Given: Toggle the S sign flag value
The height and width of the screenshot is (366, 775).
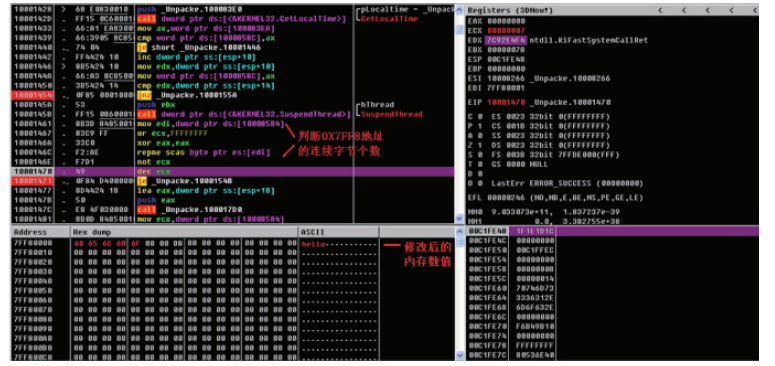Looking at the screenshot, I should 480,155.
